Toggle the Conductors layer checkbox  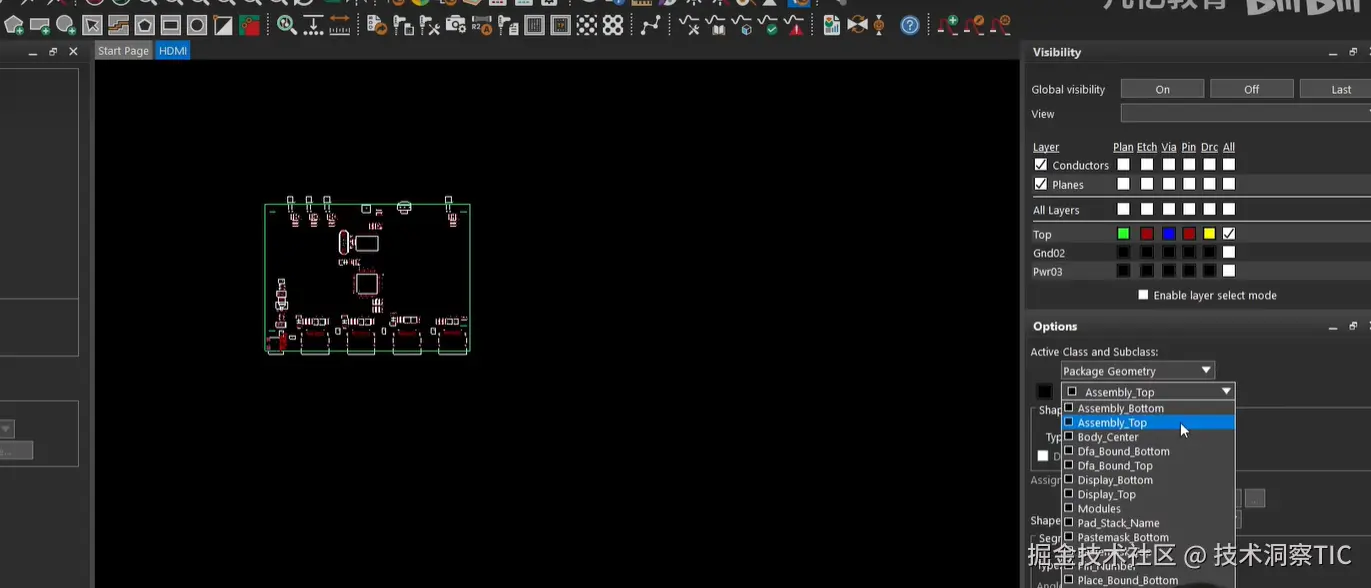(1040, 165)
